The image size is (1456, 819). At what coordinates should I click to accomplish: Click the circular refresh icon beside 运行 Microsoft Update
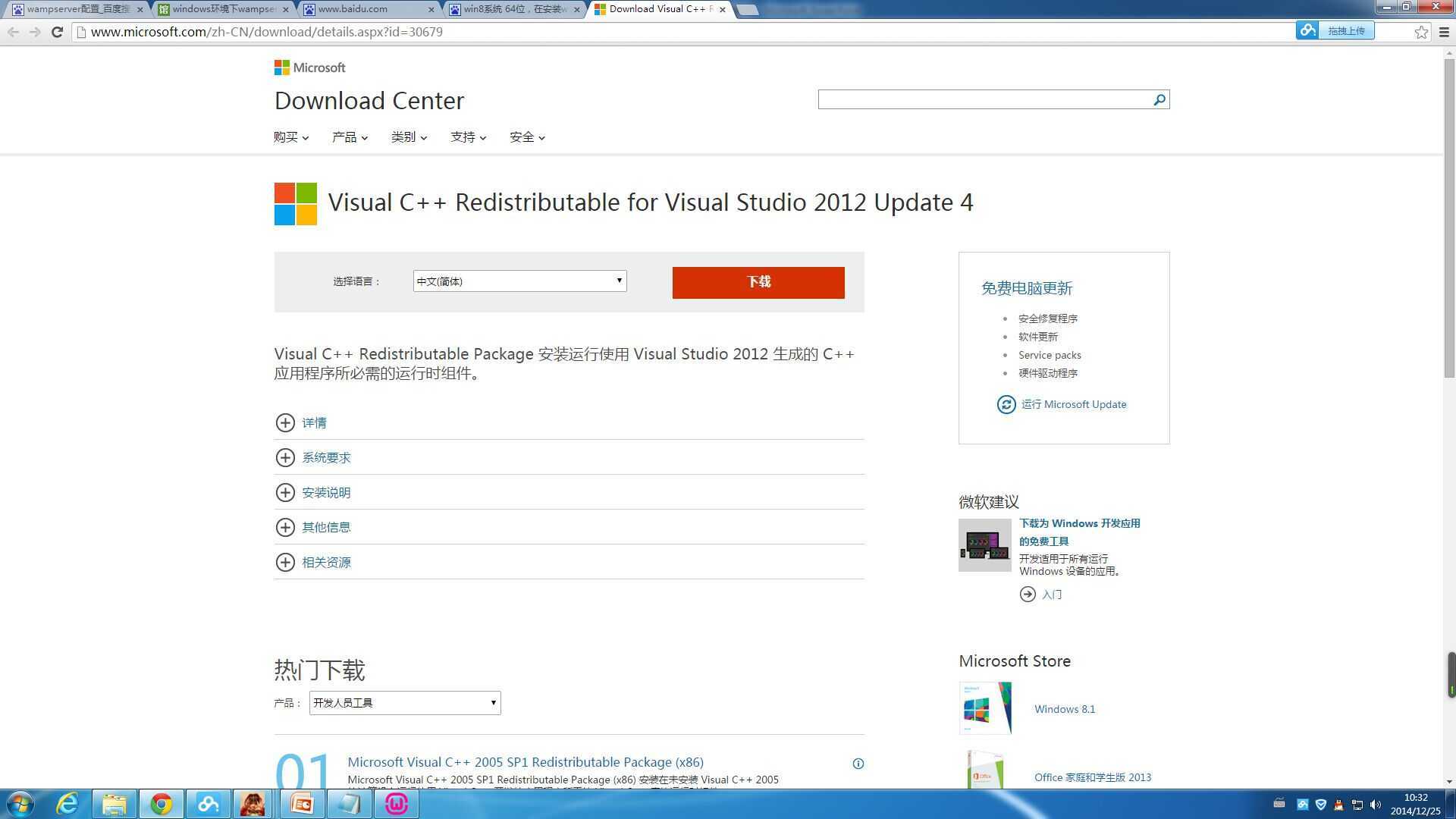[x=1006, y=404]
